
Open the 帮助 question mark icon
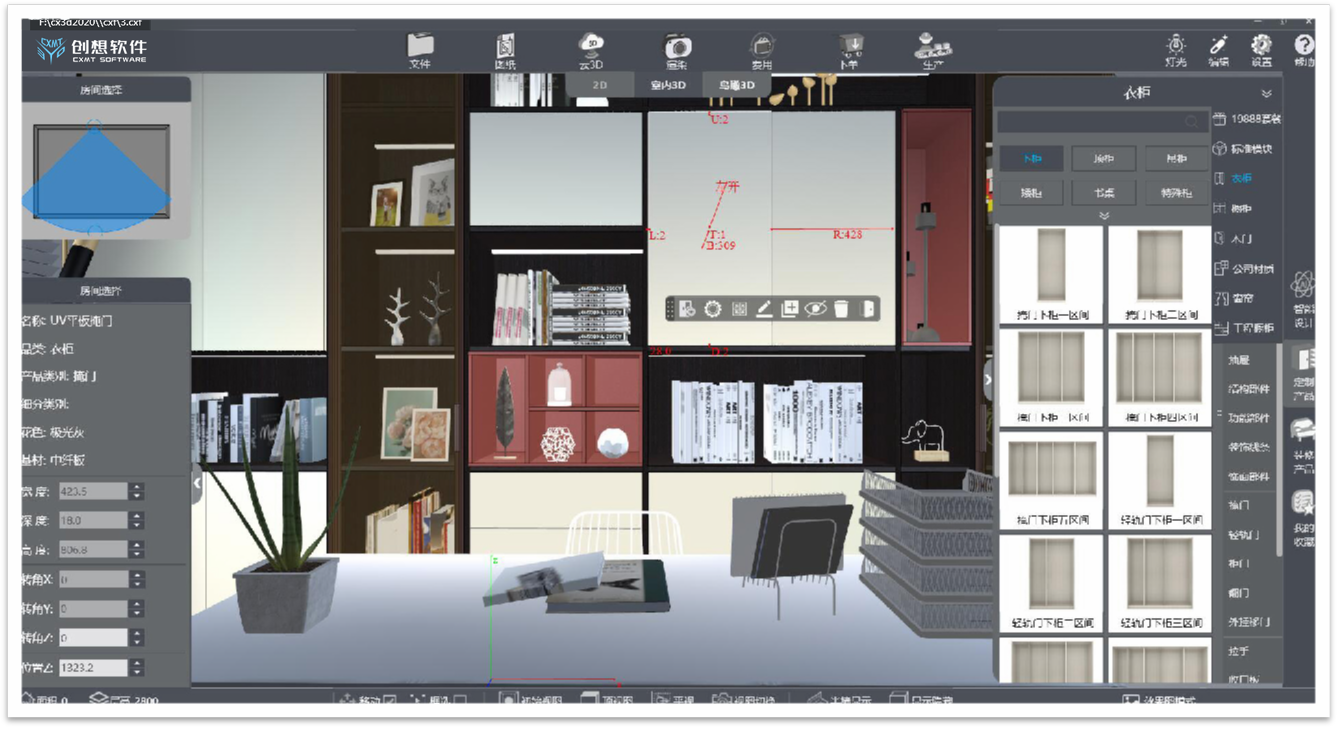1304,45
